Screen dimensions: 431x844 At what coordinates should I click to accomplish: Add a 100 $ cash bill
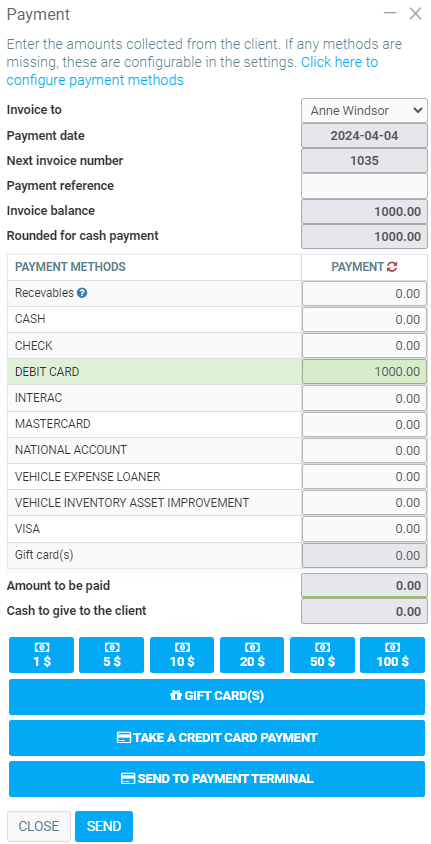(392, 655)
